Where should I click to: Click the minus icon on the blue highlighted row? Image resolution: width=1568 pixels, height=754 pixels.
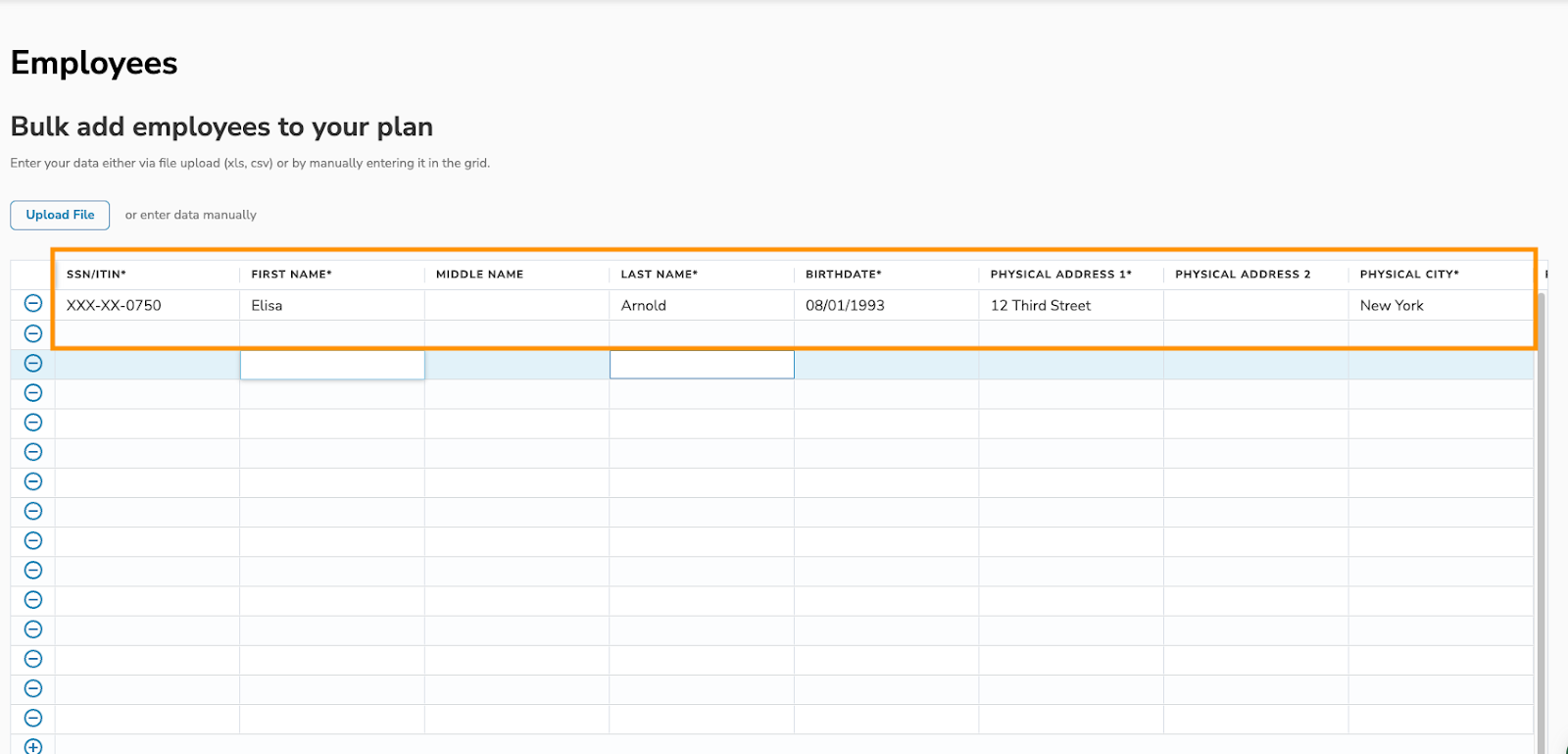pyautogui.click(x=32, y=364)
